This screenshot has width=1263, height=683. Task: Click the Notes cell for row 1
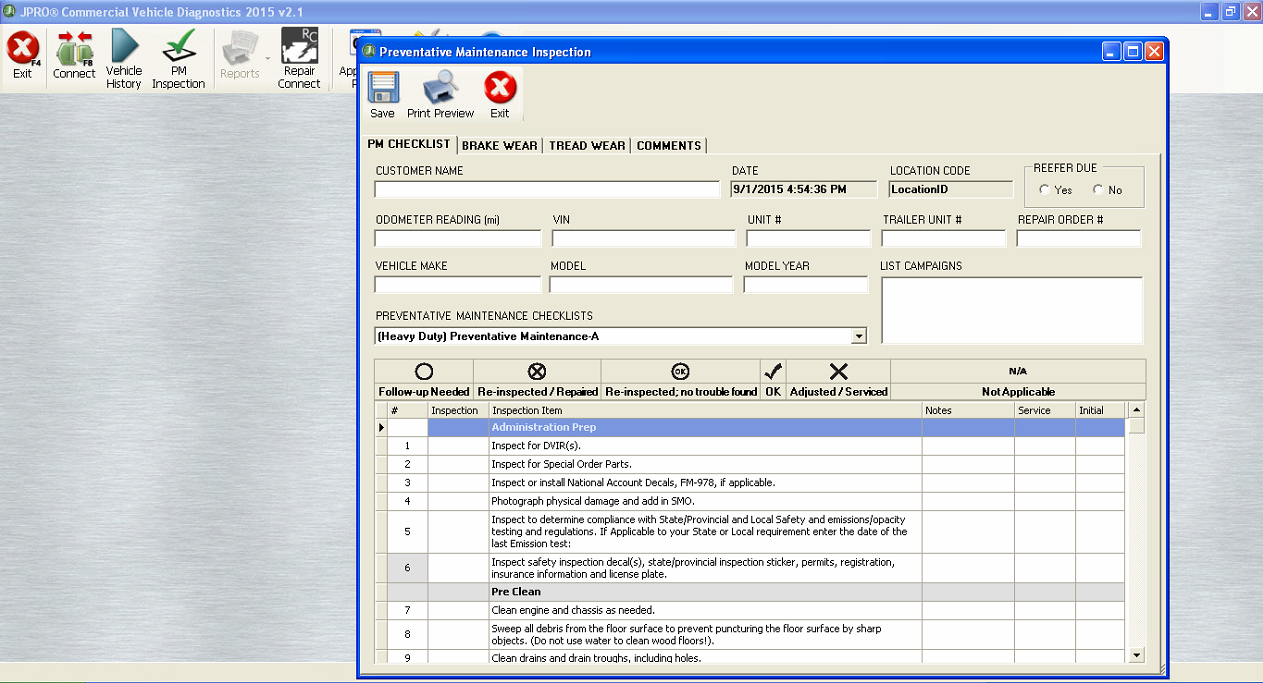(968, 446)
